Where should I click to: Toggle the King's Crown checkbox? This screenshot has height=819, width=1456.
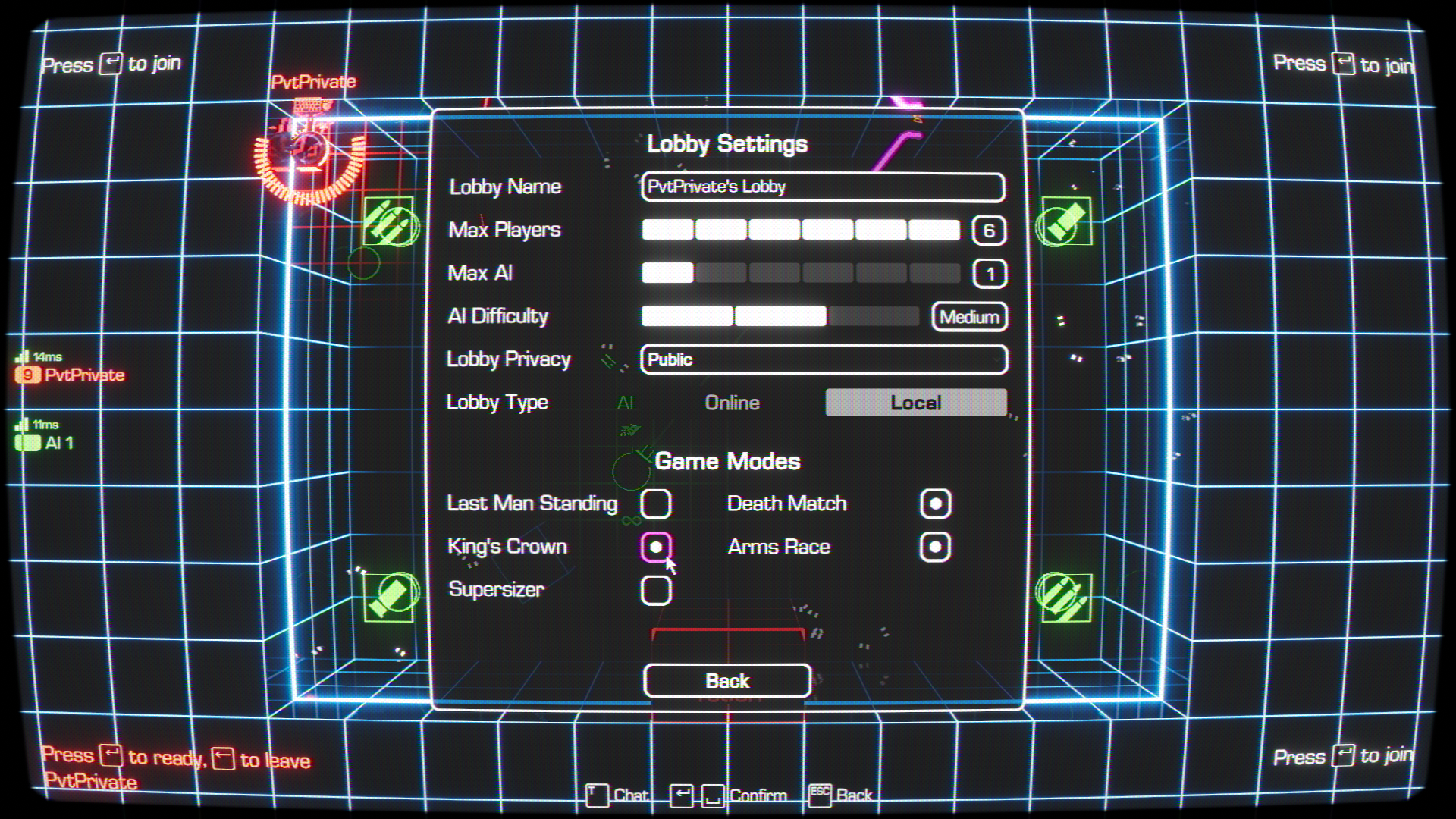click(656, 547)
